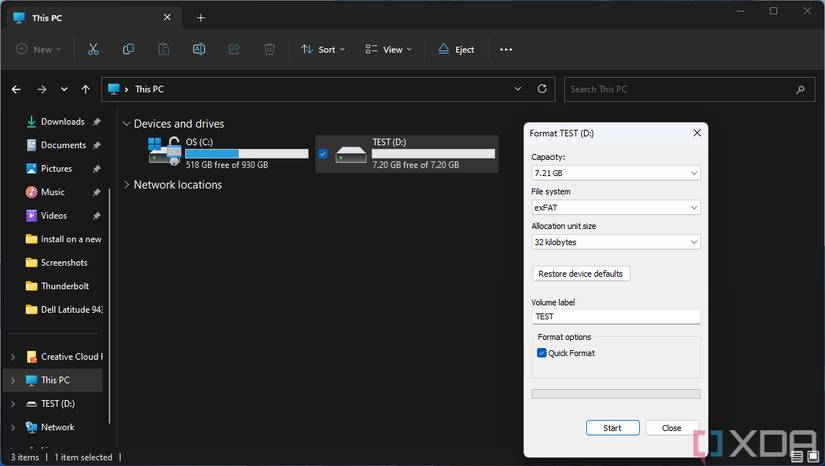This screenshot has width=825, height=466.
Task: Open the Thunderbolt folder in sidebar
Action: coord(57,286)
